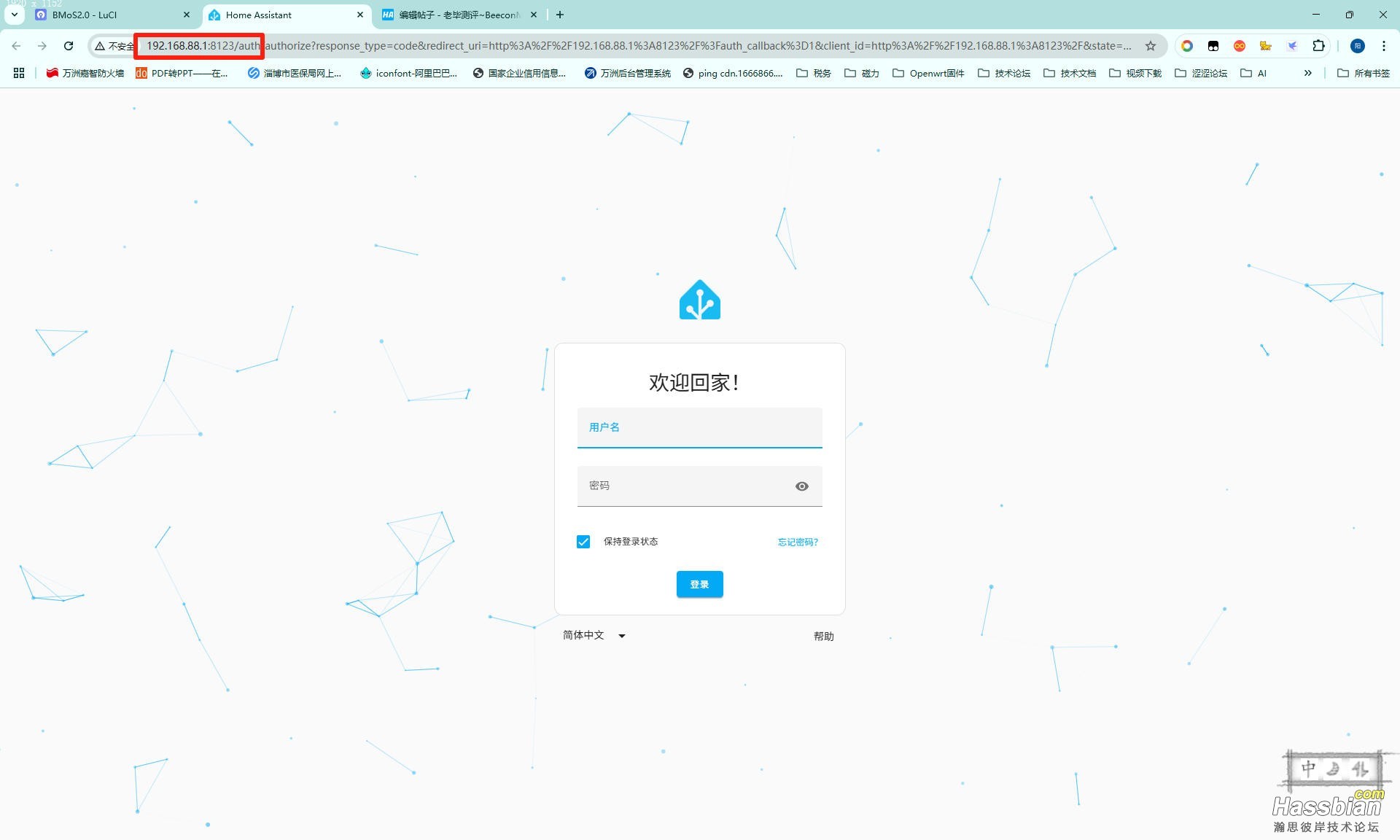This screenshot has width=1400, height=840.
Task: Expand the 视频下载 bookmark folder
Action: coord(1135,73)
